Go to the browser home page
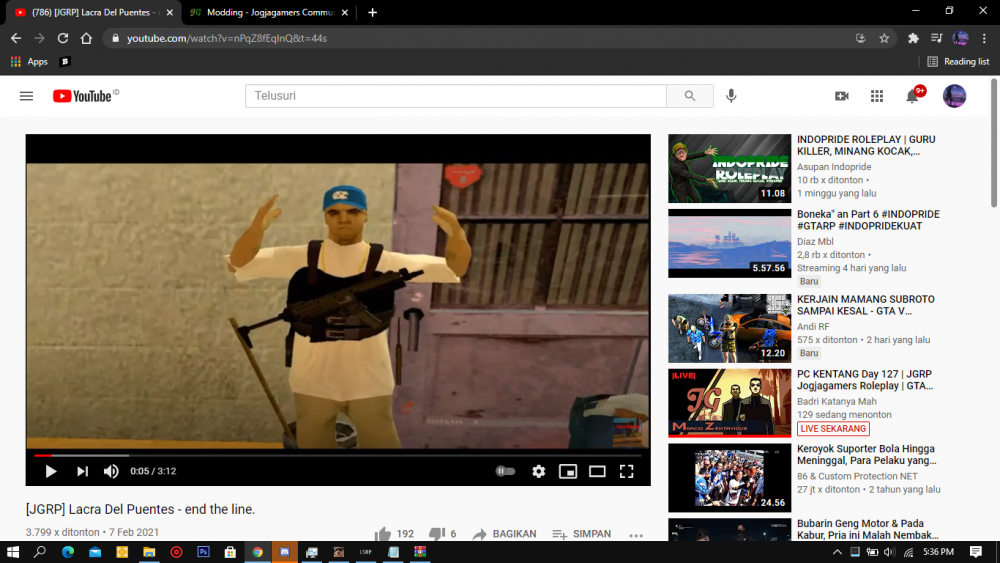1000x563 pixels. click(x=86, y=38)
